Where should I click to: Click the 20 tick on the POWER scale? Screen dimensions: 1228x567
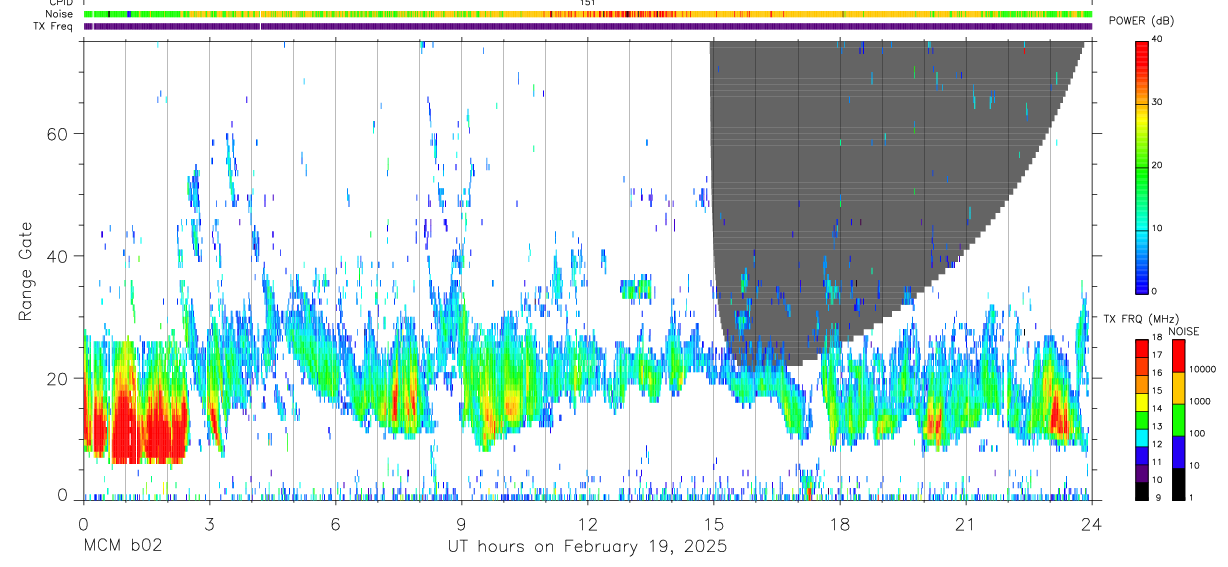[x=1157, y=166]
